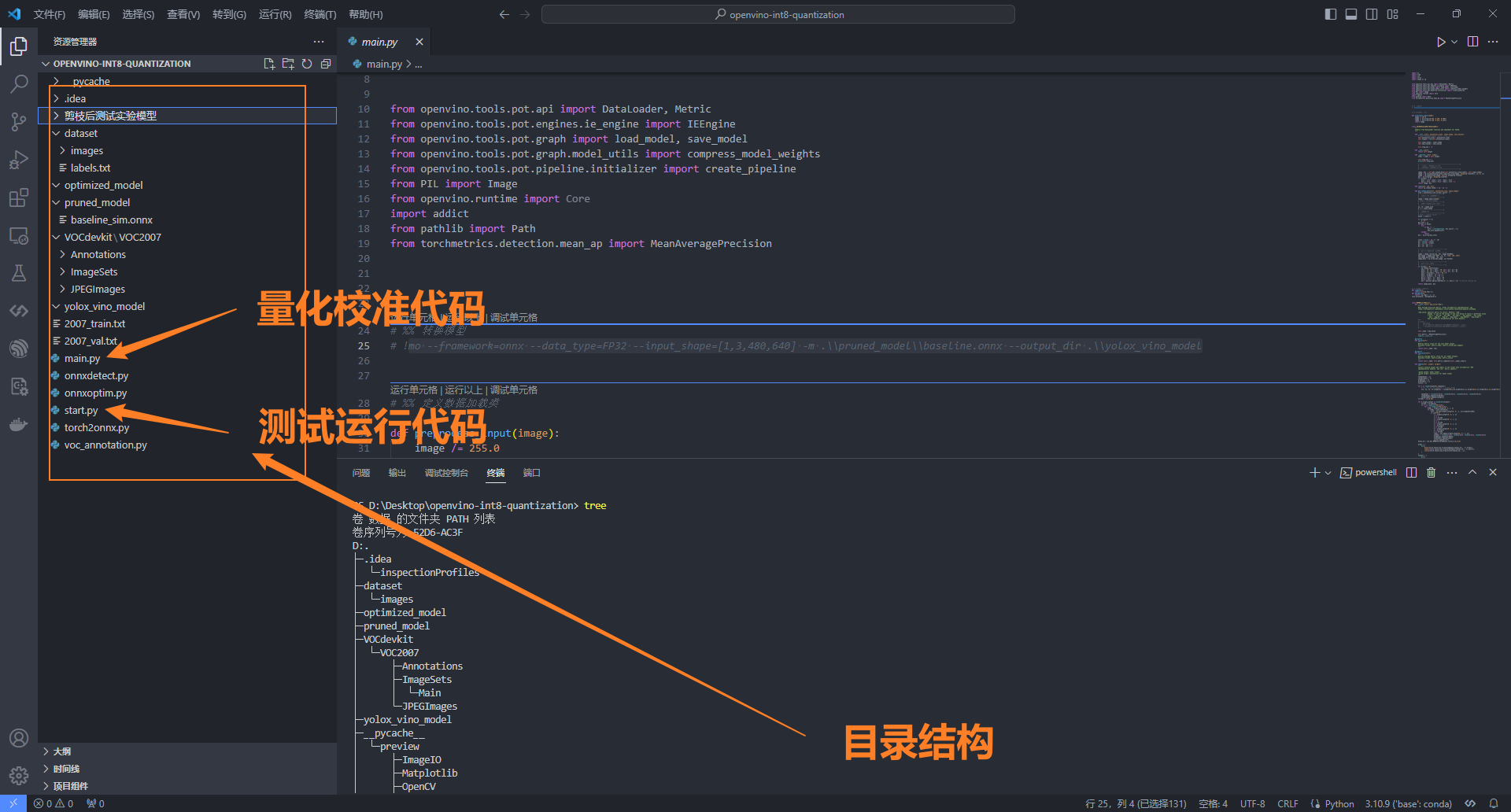Viewport: 1511px width, 812px height.
Task: Kill the powershell terminal with the trash icon
Action: tap(1431, 472)
